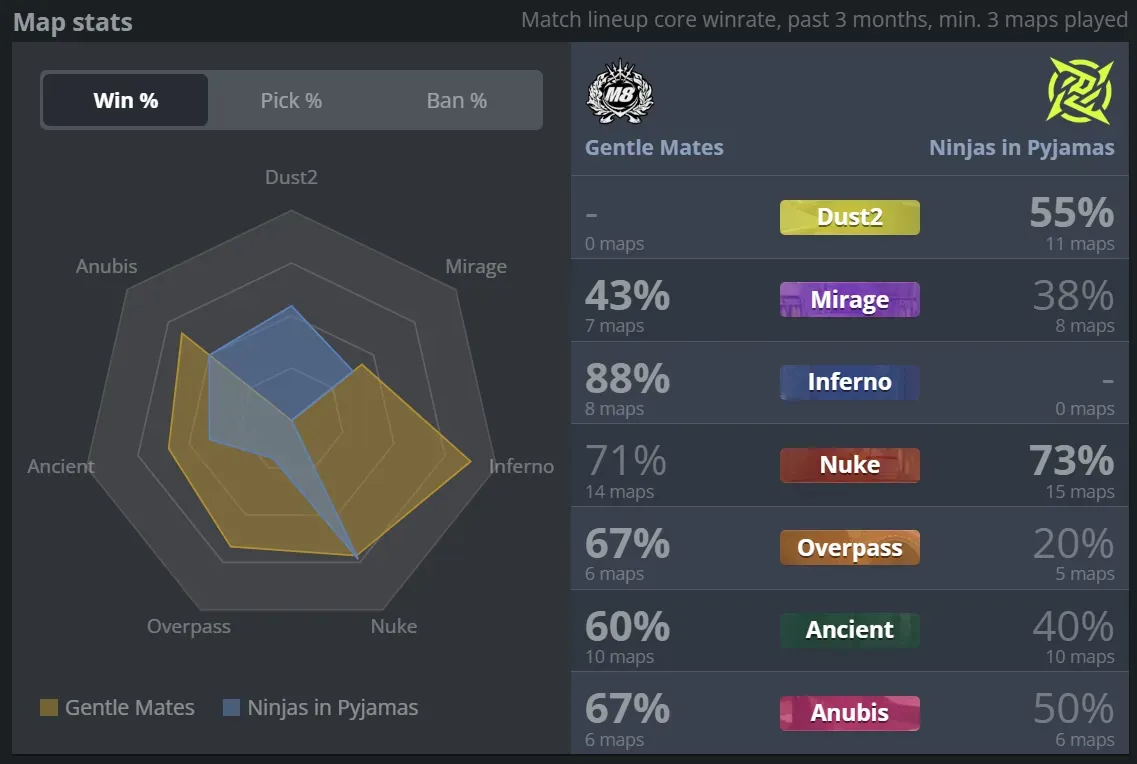Switch to the Ban % tab
1137x764 pixels.
tap(456, 100)
